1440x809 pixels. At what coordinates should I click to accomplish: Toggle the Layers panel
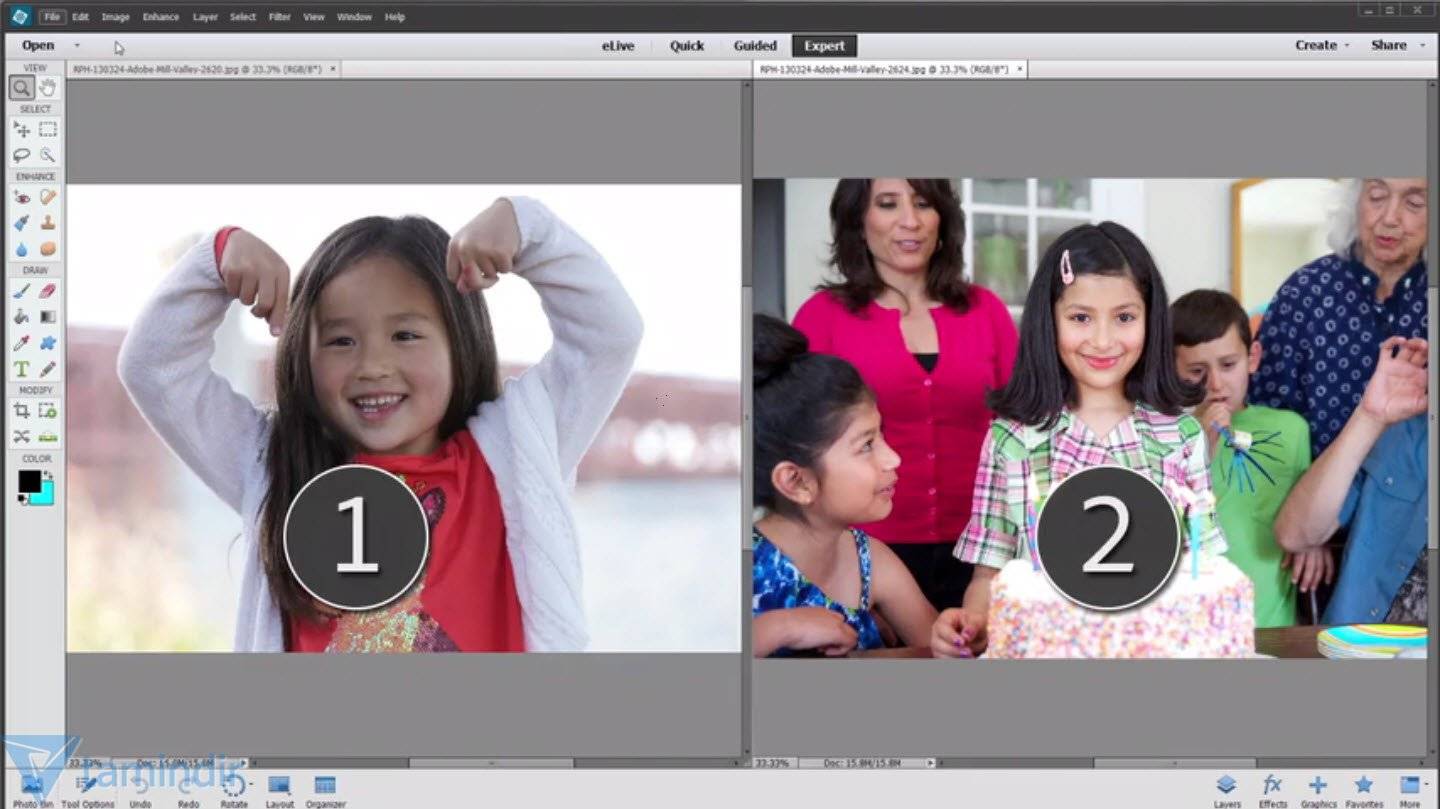[1226, 789]
